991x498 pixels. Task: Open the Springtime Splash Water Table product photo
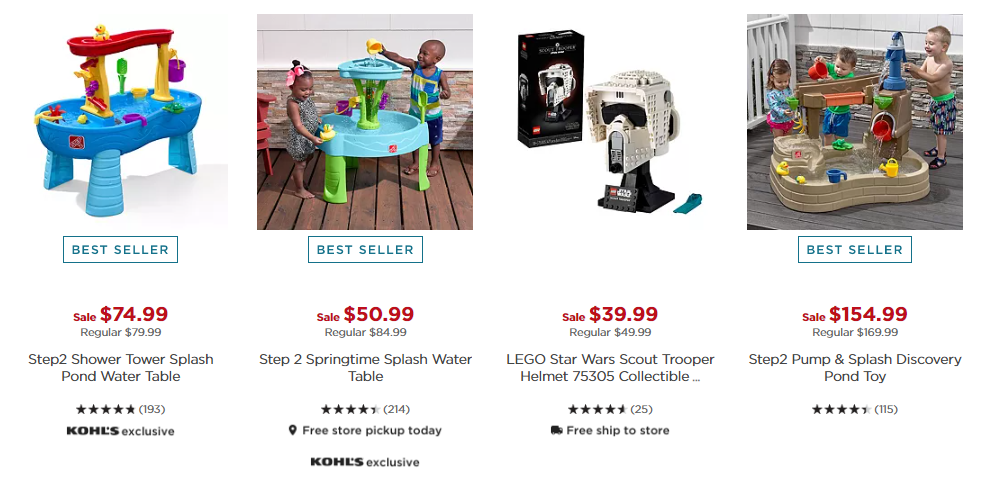365,122
